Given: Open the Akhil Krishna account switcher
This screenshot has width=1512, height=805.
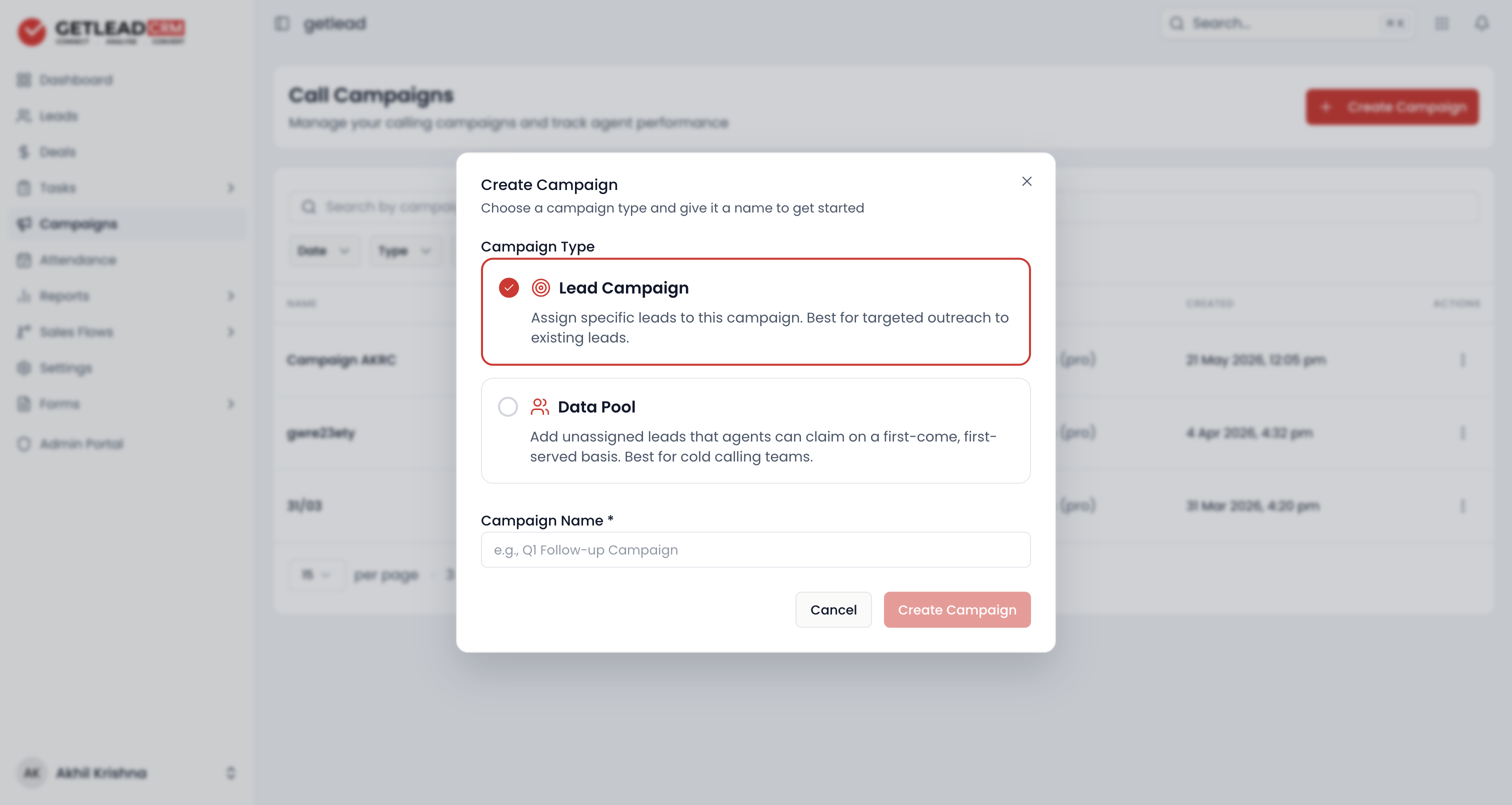Looking at the screenshot, I should (x=126, y=772).
